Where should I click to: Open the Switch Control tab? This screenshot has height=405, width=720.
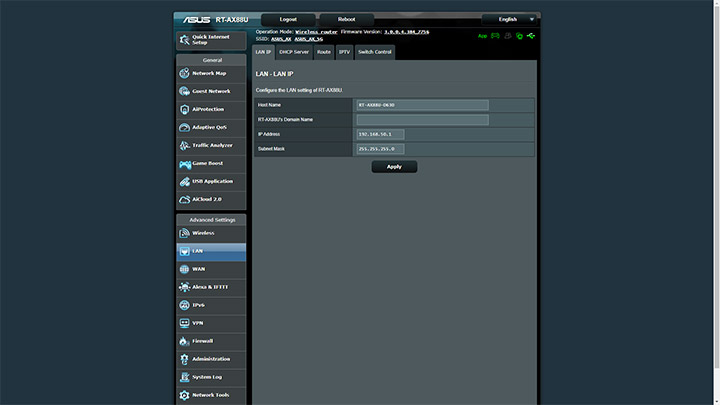pos(375,52)
